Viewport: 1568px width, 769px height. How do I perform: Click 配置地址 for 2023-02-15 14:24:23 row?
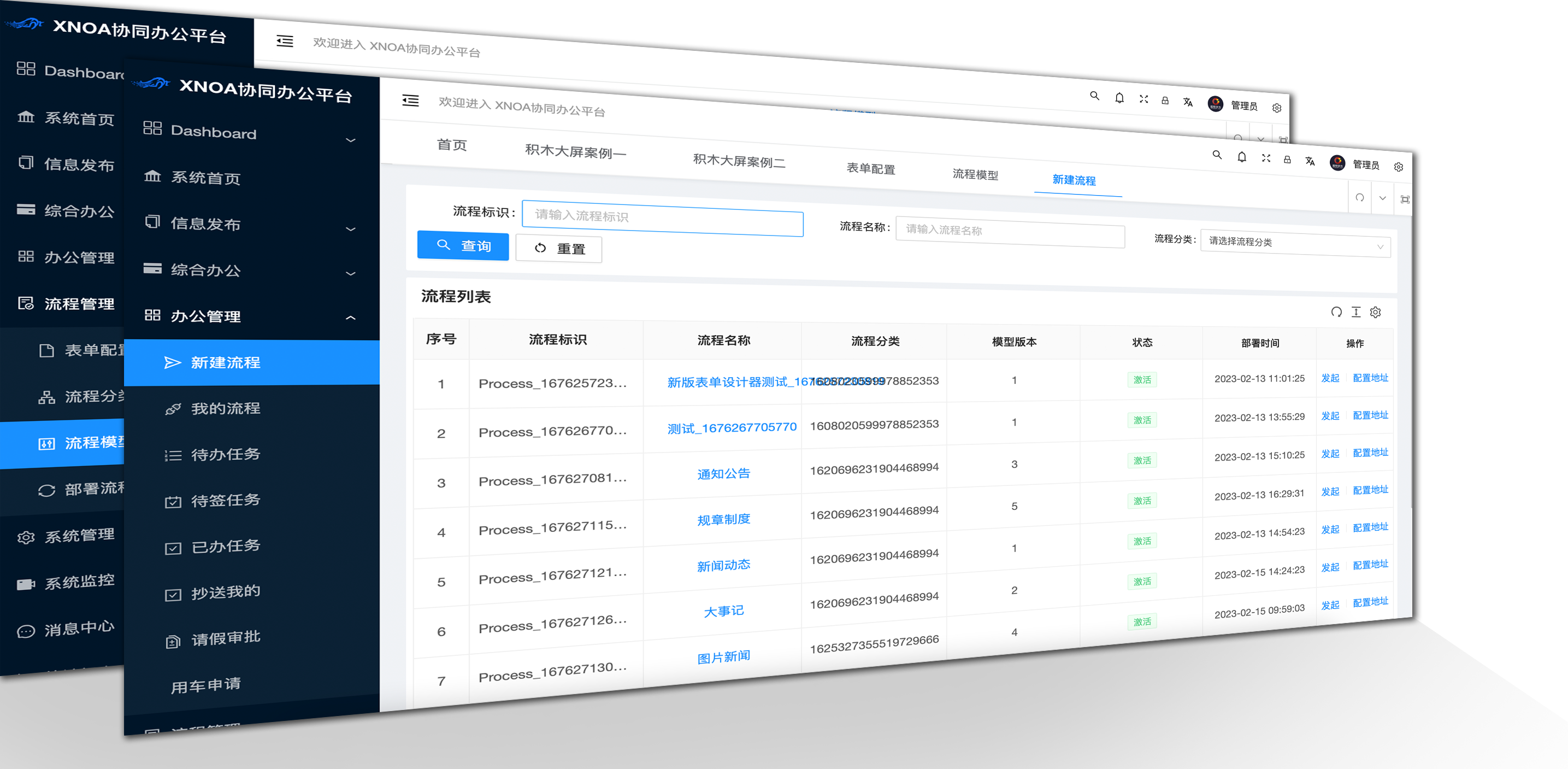pyautogui.click(x=1370, y=565)
